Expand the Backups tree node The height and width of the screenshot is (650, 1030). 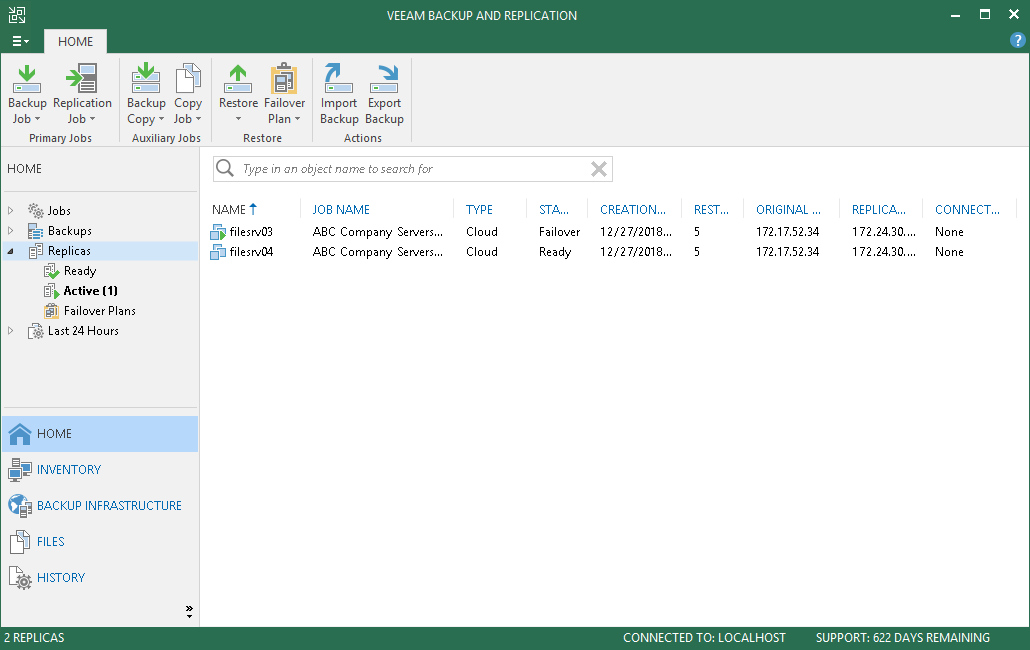pyautogui.click(x=11, y=230)
